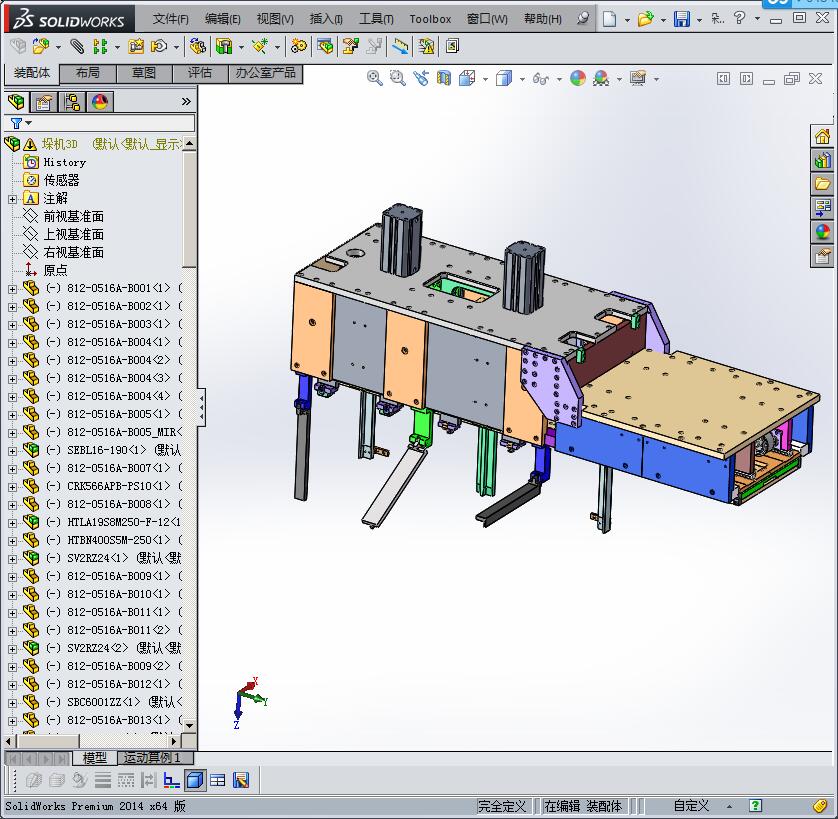
Task: Expand the SBC6001ZZ<1> tree node
Action: (x=12, y=703)
